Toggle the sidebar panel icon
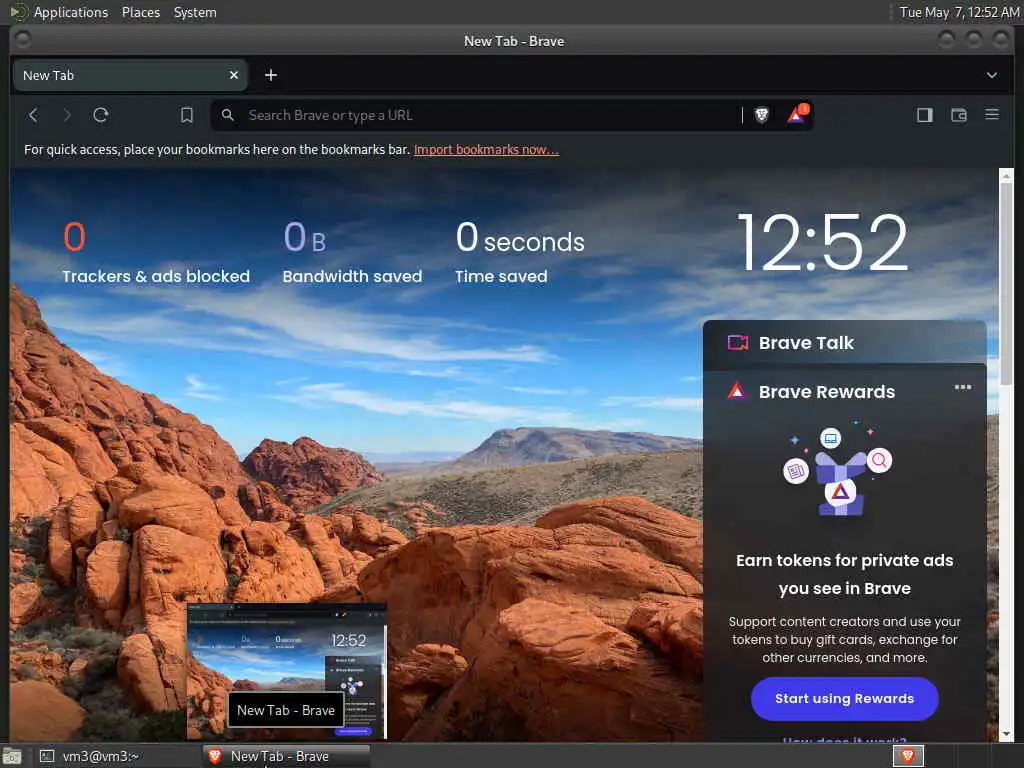Viewport: 1024px width, 768px height. pyautogui.click(x=925, y=116)
